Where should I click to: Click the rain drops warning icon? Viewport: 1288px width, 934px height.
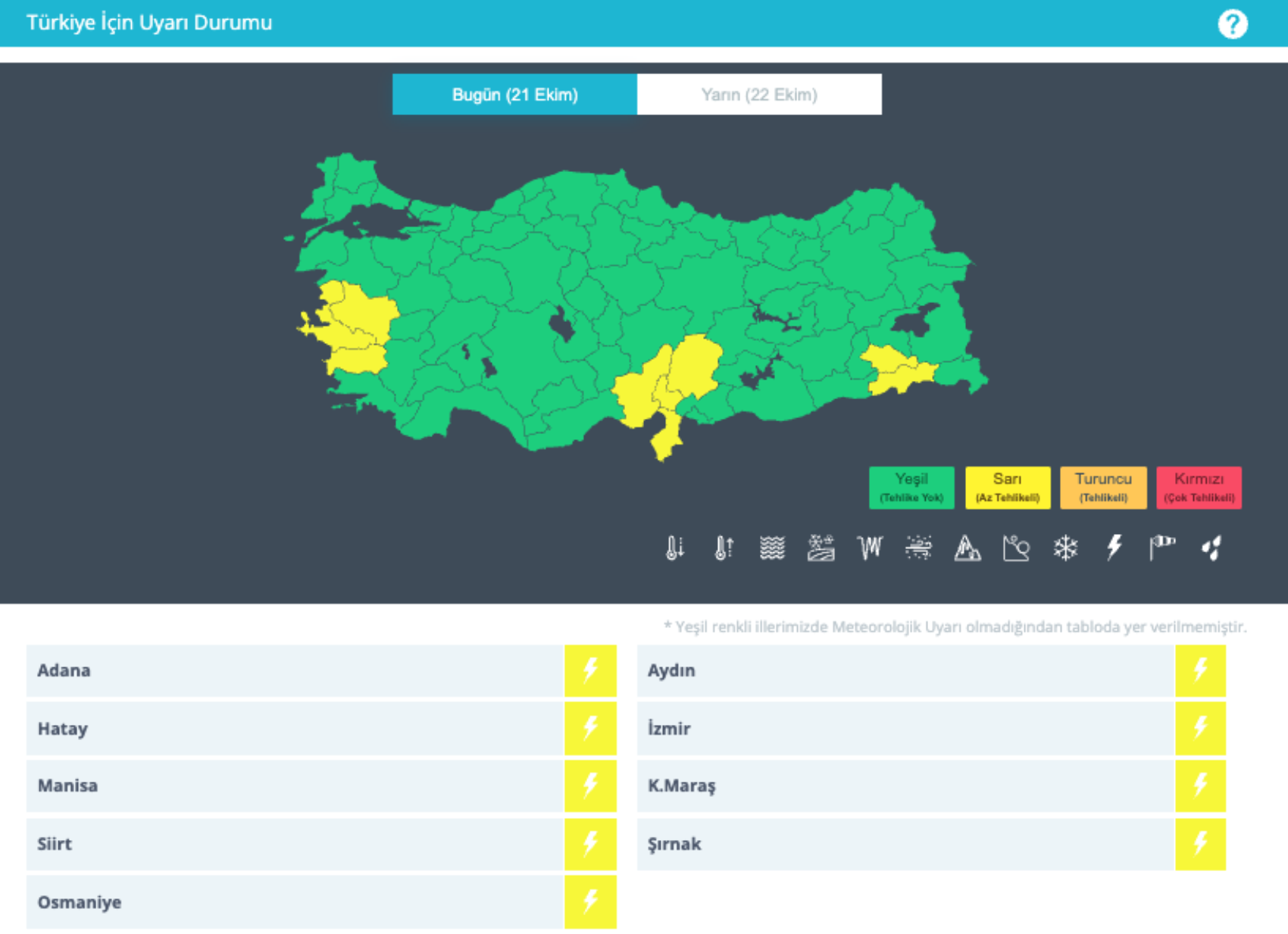(1211, 547)
